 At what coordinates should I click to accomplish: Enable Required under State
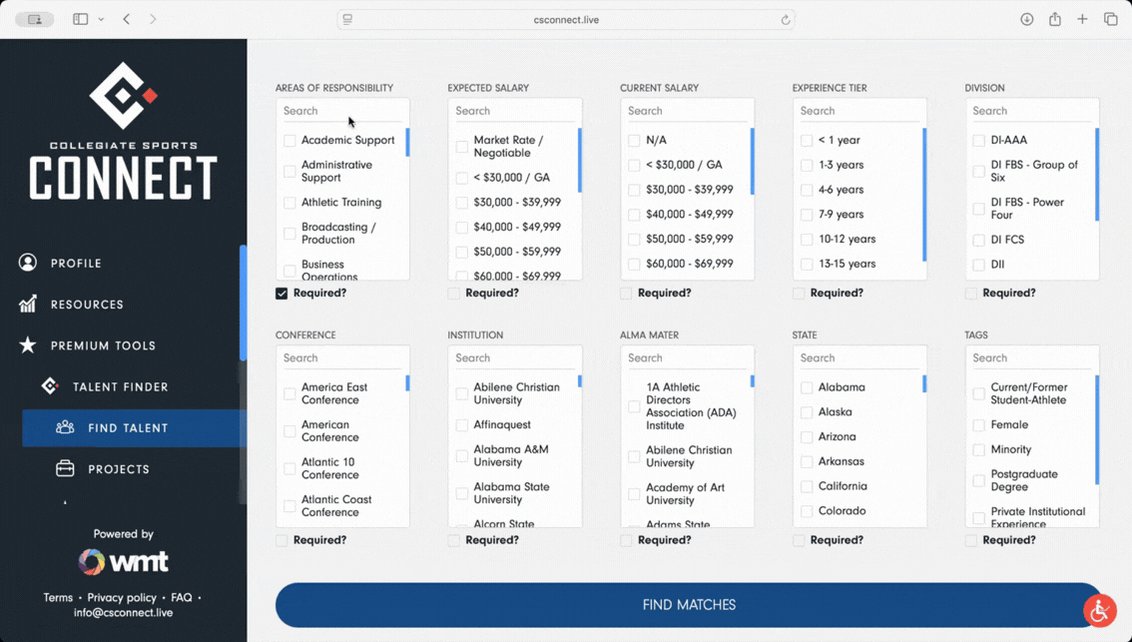pos(798,540)
